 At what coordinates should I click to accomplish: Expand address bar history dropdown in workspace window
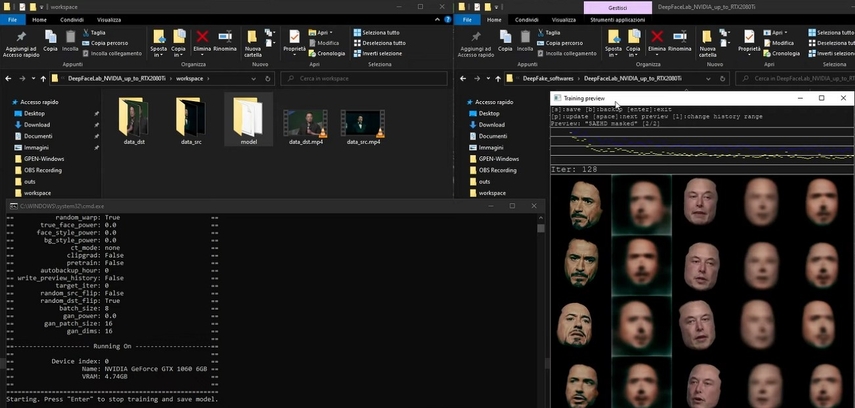[x=254, y=79]
